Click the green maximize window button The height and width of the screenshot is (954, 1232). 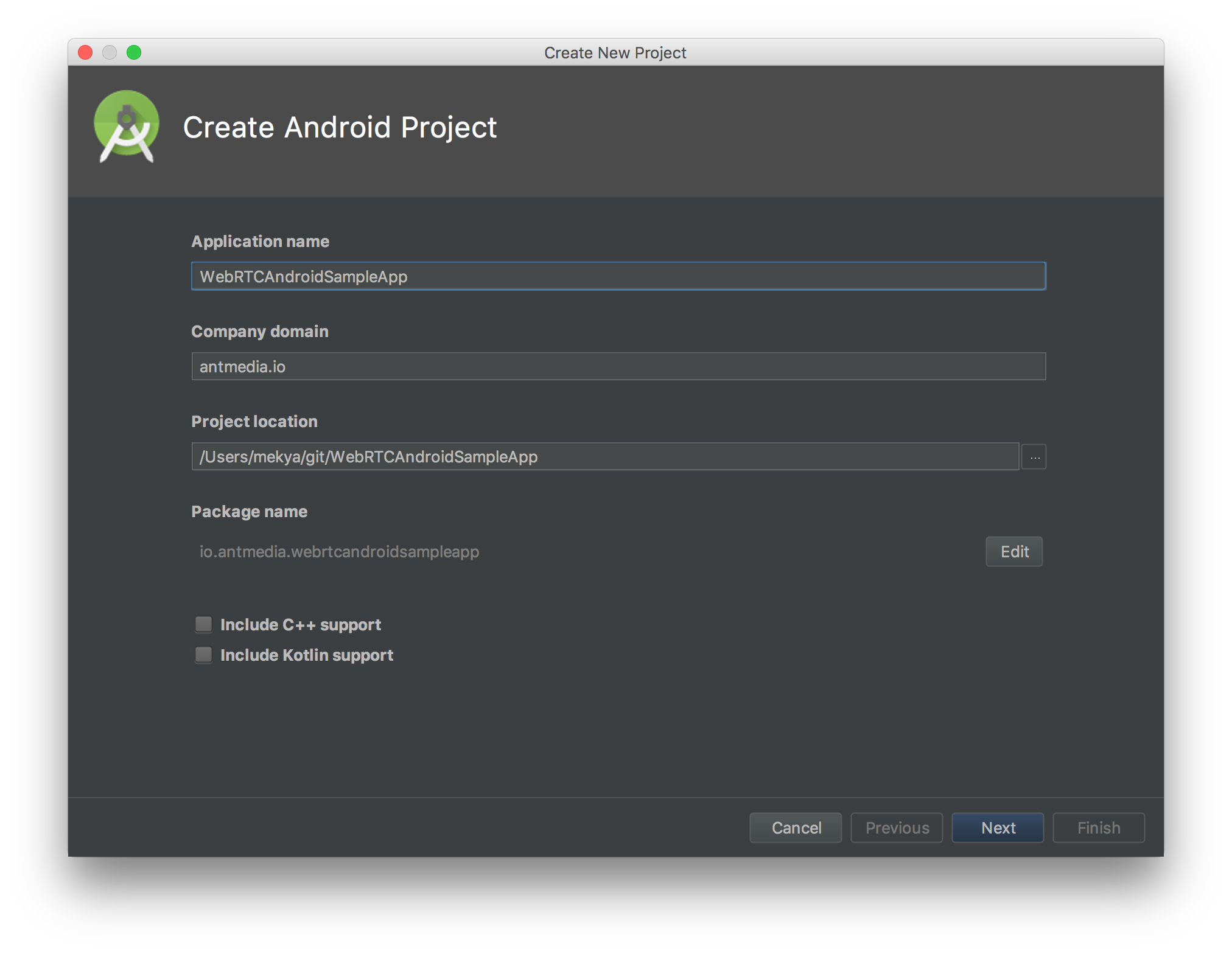point(134,53)
